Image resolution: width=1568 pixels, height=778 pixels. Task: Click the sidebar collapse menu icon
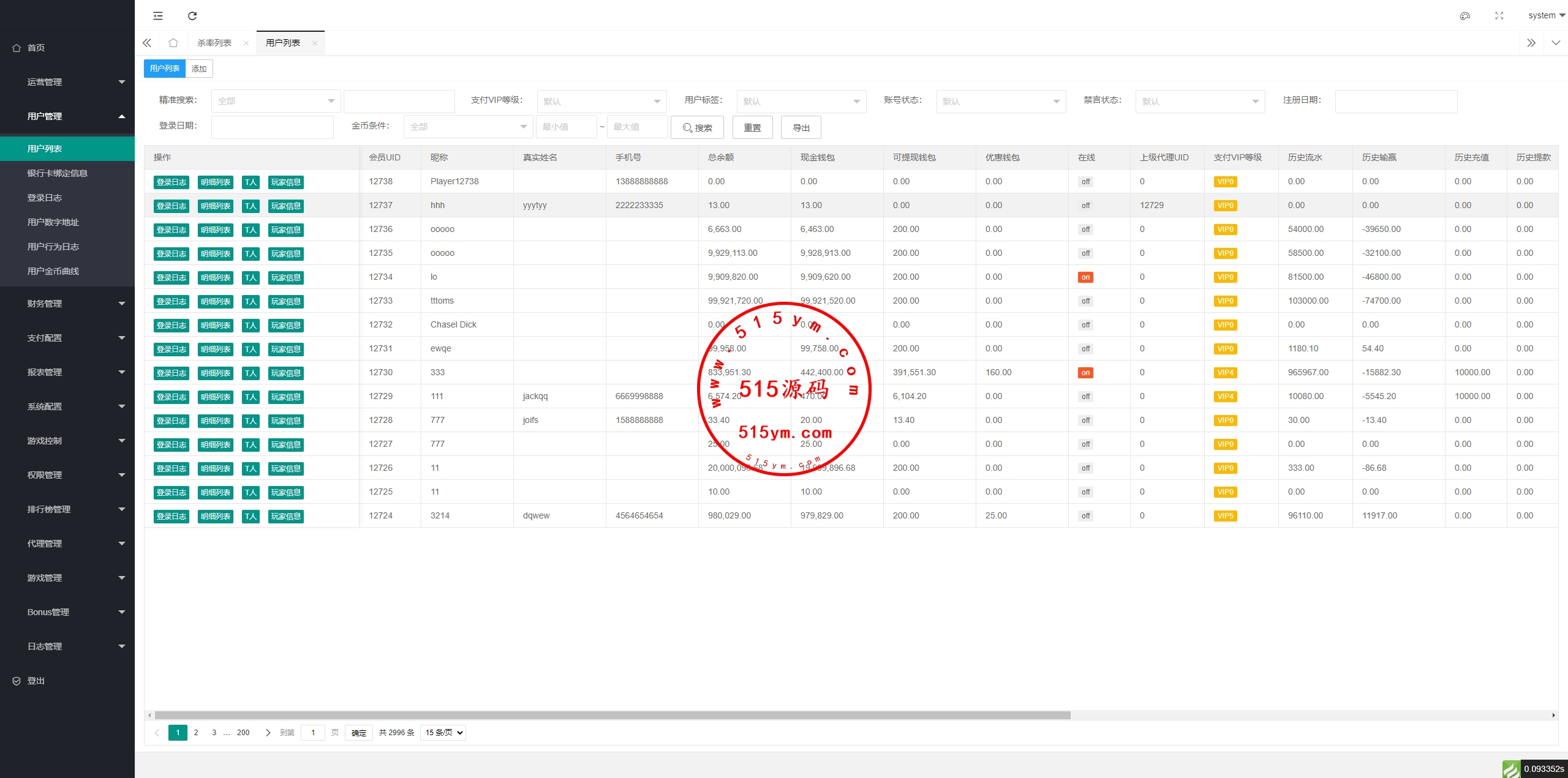(x=158, y=16)
